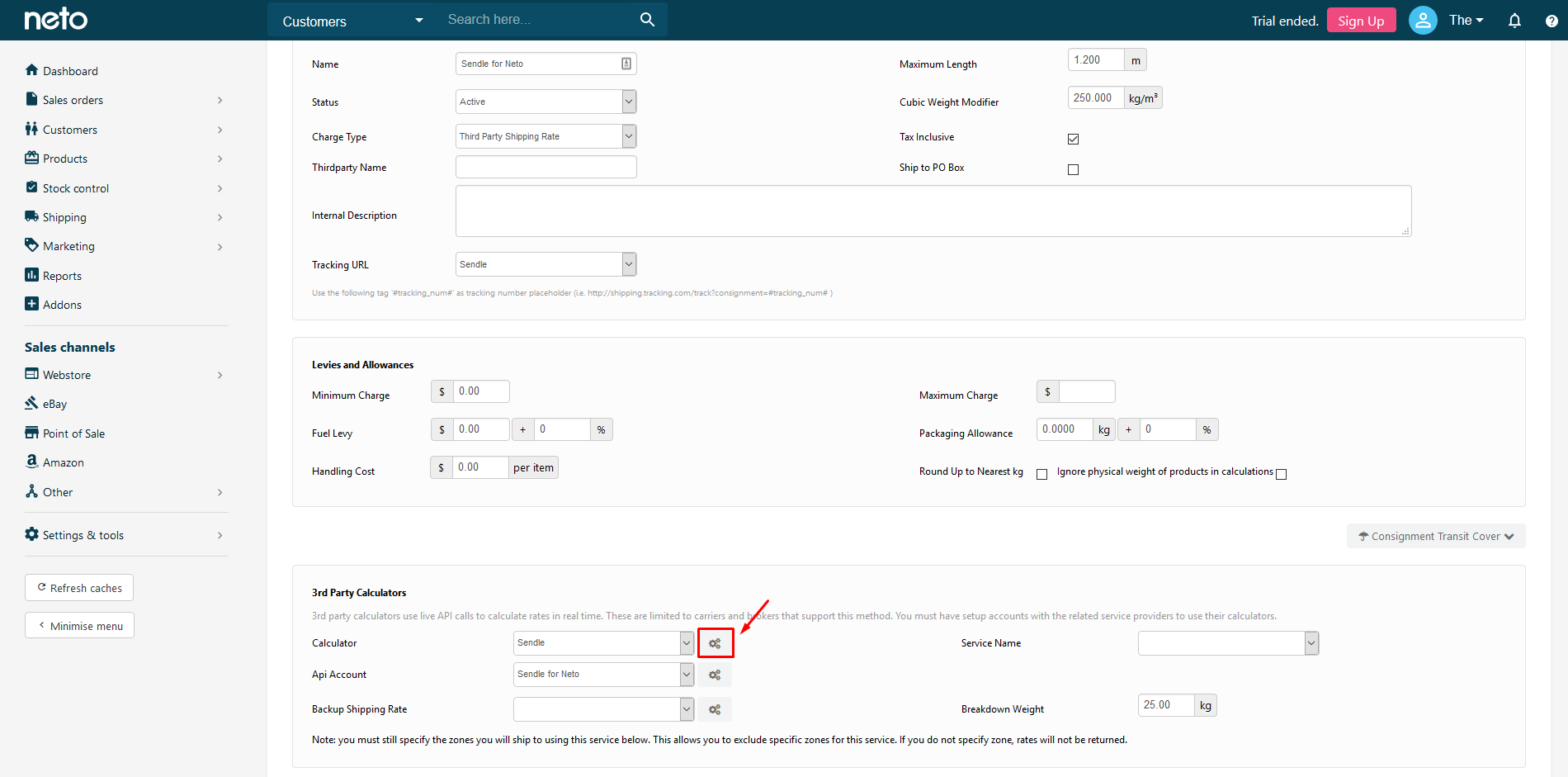Screen dimensions: 1568x777
Task: Click the eBay gavel icon
Action: (31, 403)
